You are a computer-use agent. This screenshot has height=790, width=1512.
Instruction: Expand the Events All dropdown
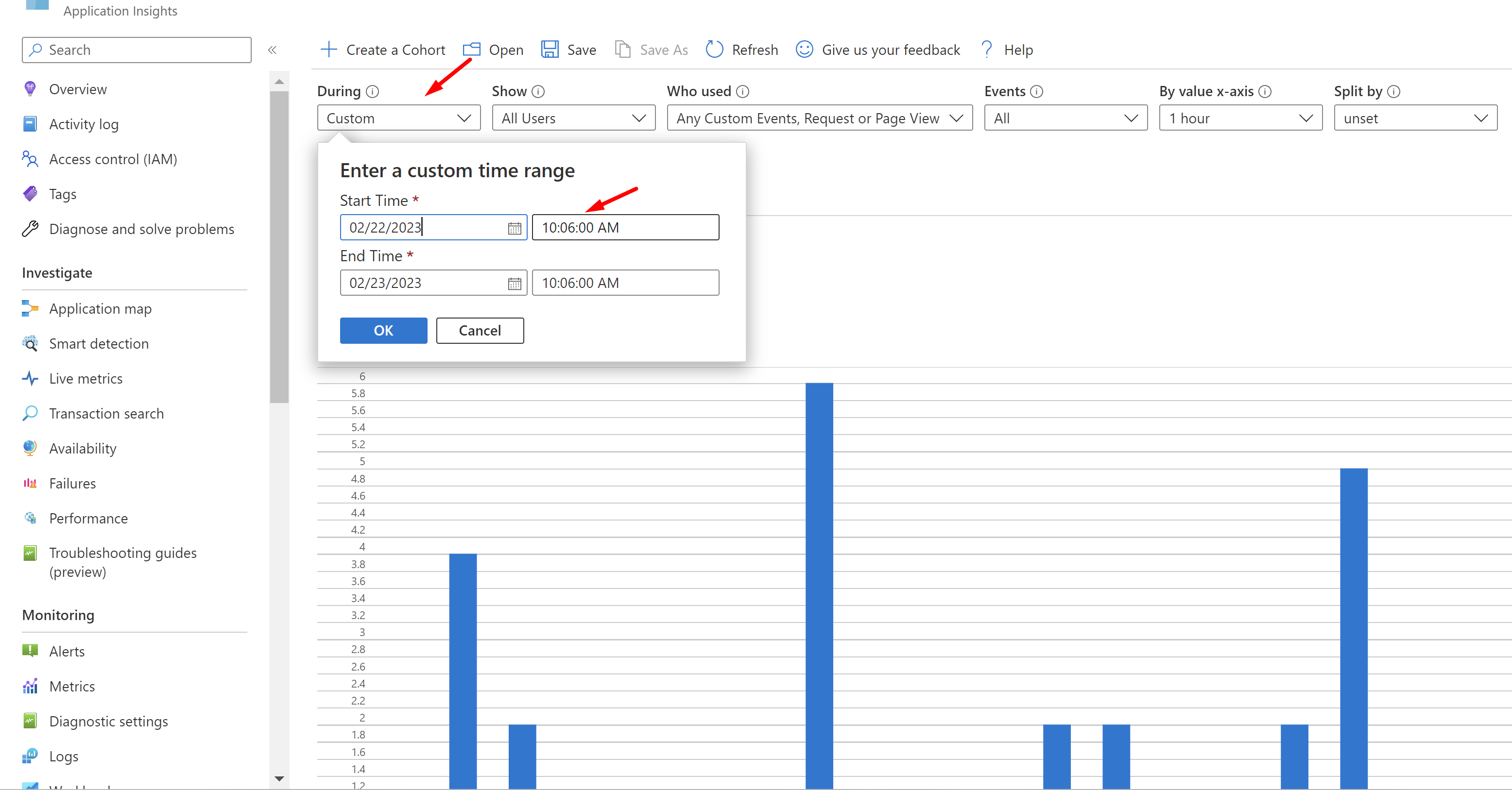pyautogui.click(x=1065, y=118)
